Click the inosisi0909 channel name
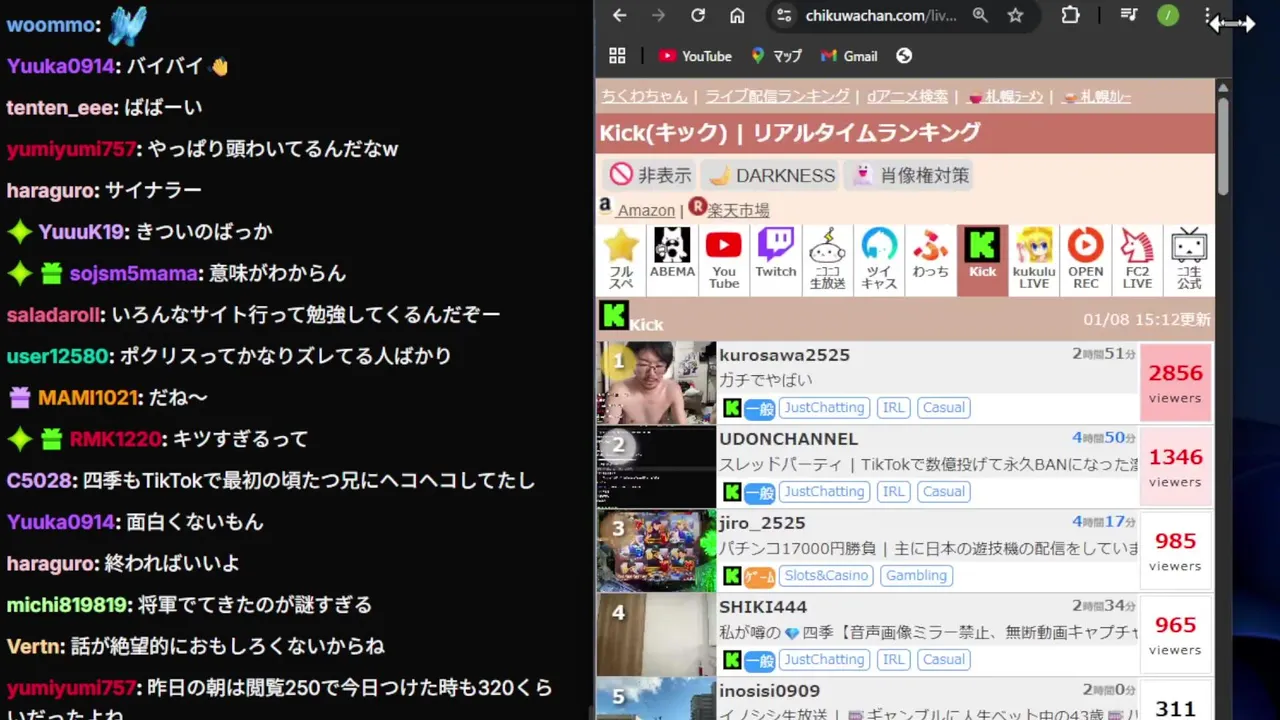The width and height of the screenshot is (1280, 720). coord(769,691)
